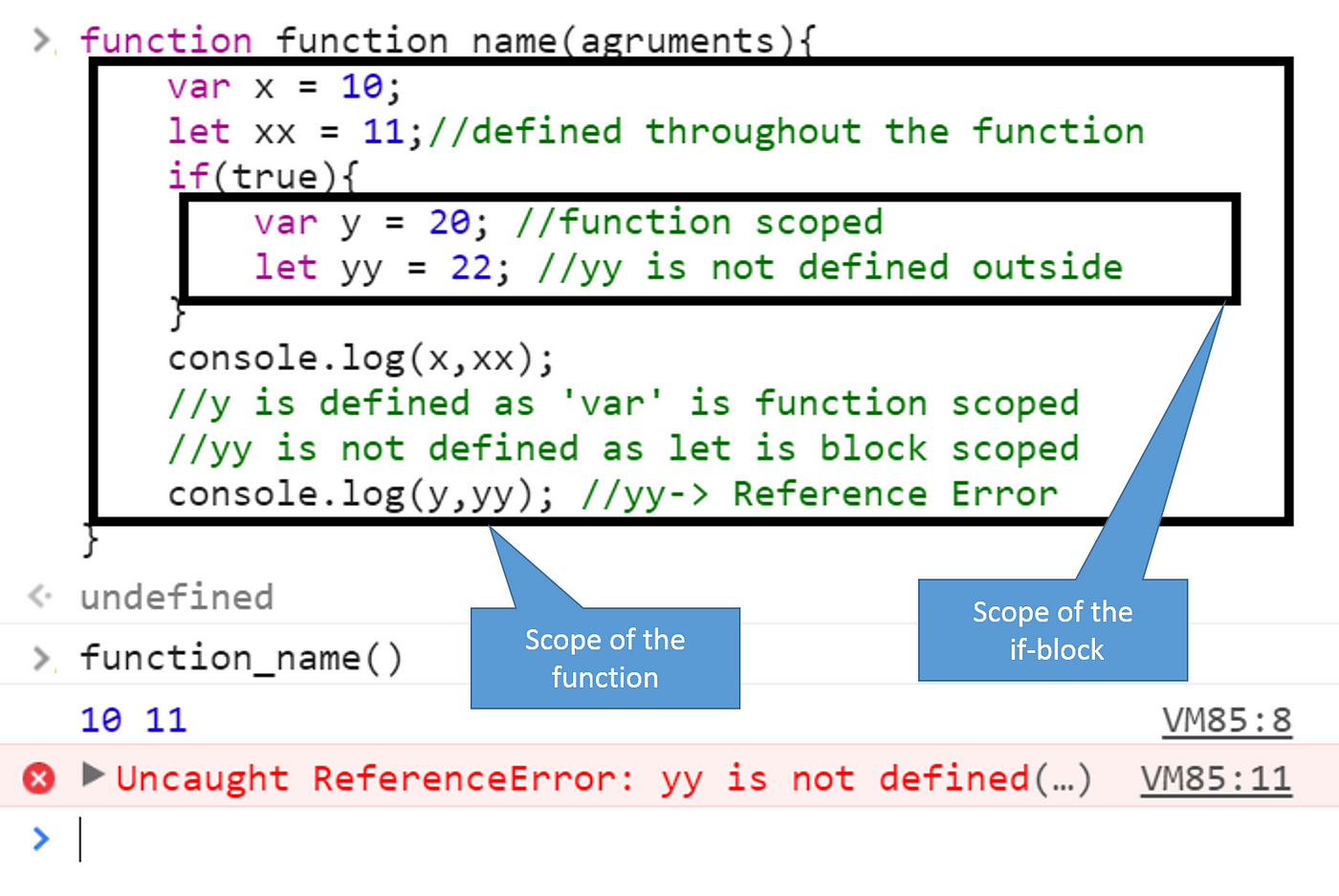Image resolution: width=1339 pixels, height=896 pixels.
Task: Click the 'var y = 20;' line
Action: coord(372,223)
